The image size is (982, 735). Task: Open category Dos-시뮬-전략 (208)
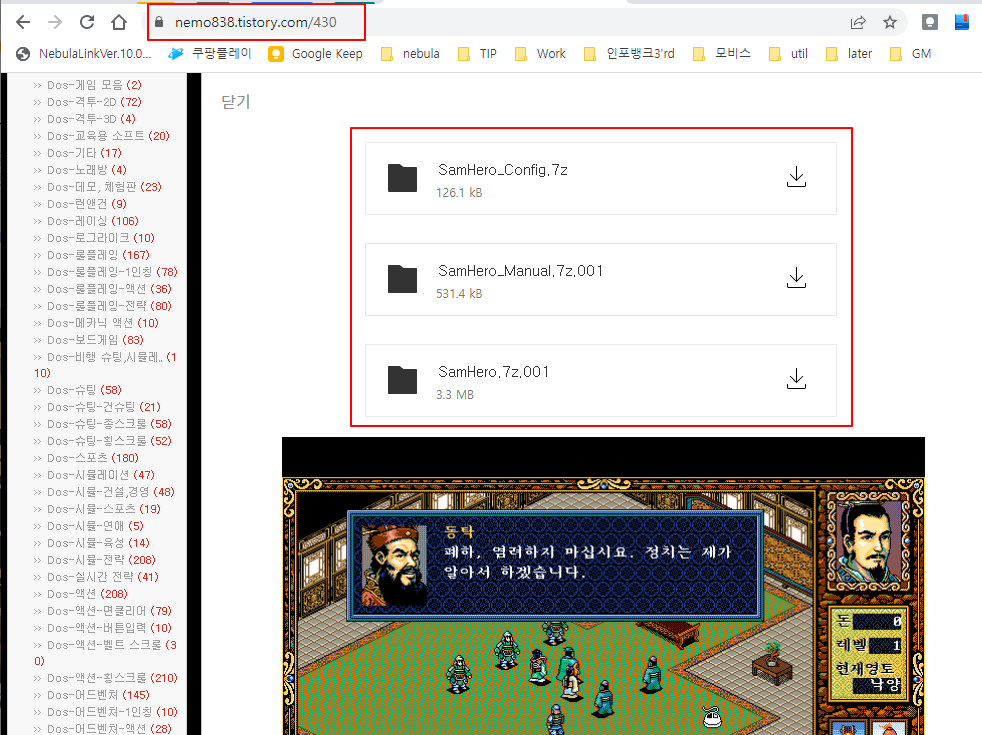(101, 560)
